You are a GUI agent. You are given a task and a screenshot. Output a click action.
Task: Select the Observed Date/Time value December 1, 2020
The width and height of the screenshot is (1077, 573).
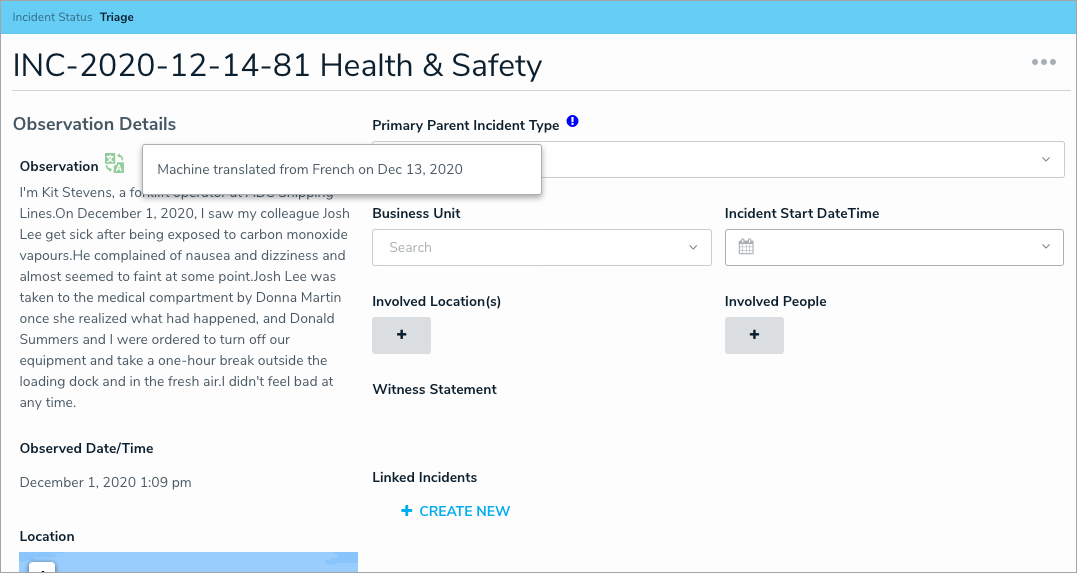point(105,482)
